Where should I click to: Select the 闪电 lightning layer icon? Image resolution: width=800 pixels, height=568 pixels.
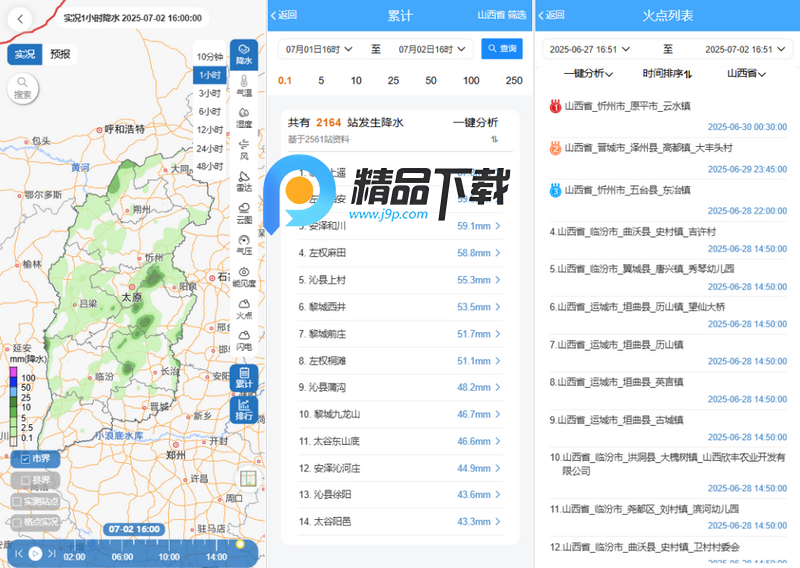(x=244, y=340)
